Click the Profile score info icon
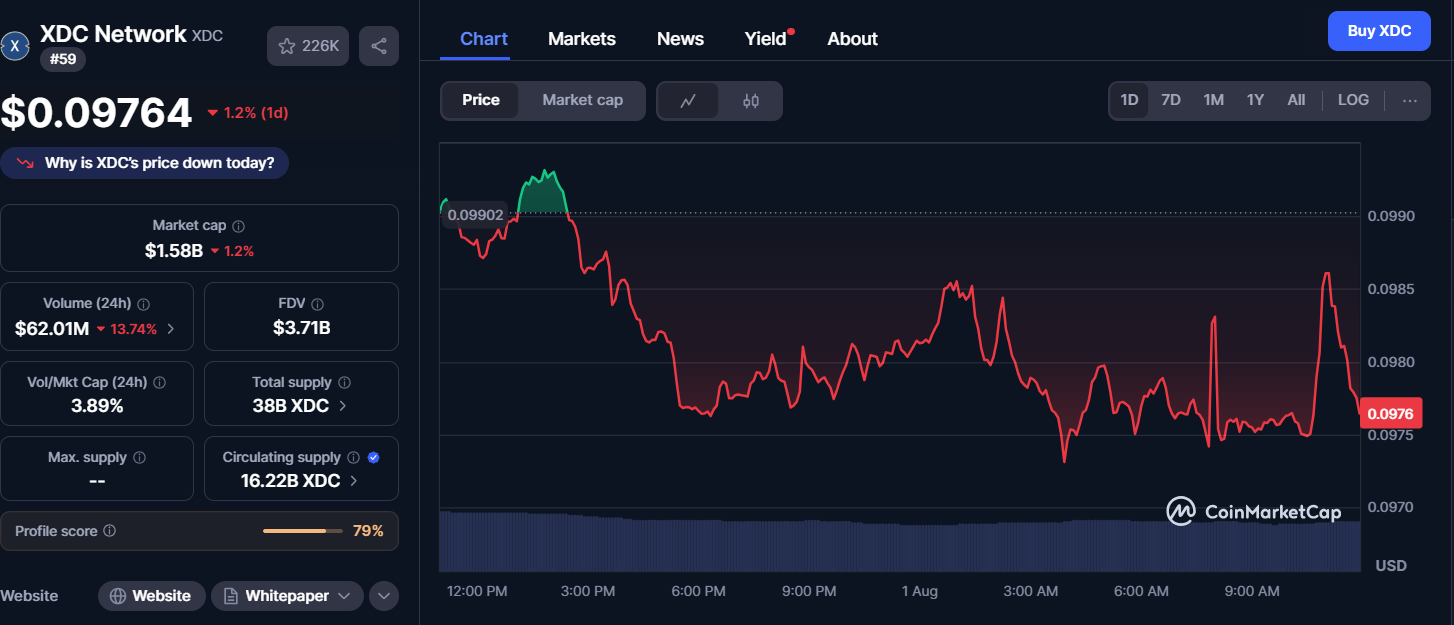1454x625 pixels. click(x=110, y=531)
